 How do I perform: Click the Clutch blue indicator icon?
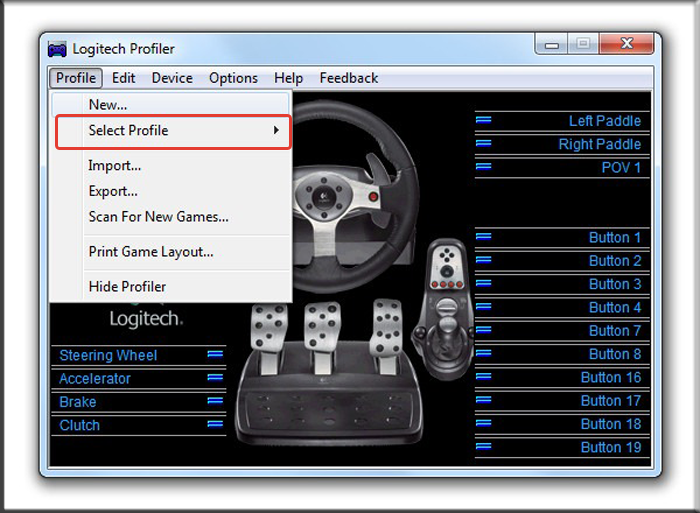pyautogui.click(x=215, y=424)
